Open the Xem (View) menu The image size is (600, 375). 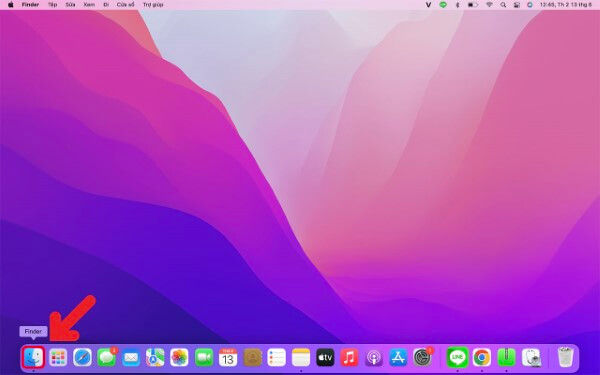tap(89, 5)
